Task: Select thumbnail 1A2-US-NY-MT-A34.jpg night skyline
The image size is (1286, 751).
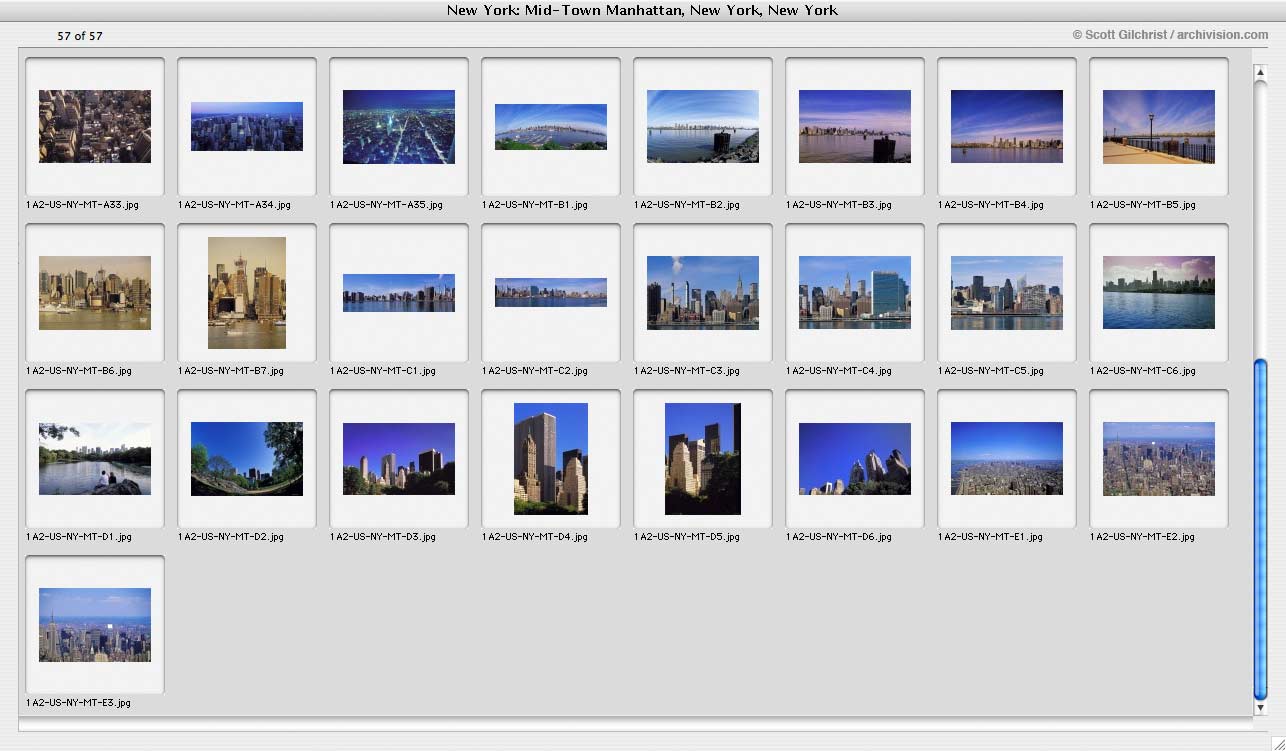Action: point(247,126)
